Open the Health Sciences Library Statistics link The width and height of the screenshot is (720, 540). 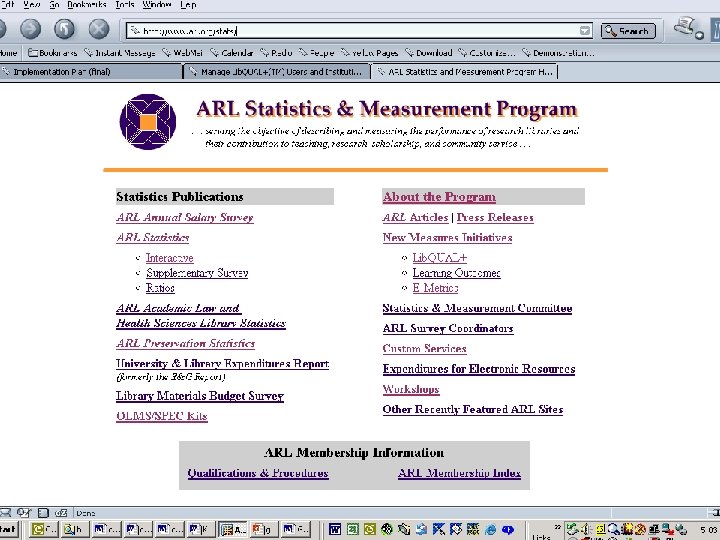point(201,323)
